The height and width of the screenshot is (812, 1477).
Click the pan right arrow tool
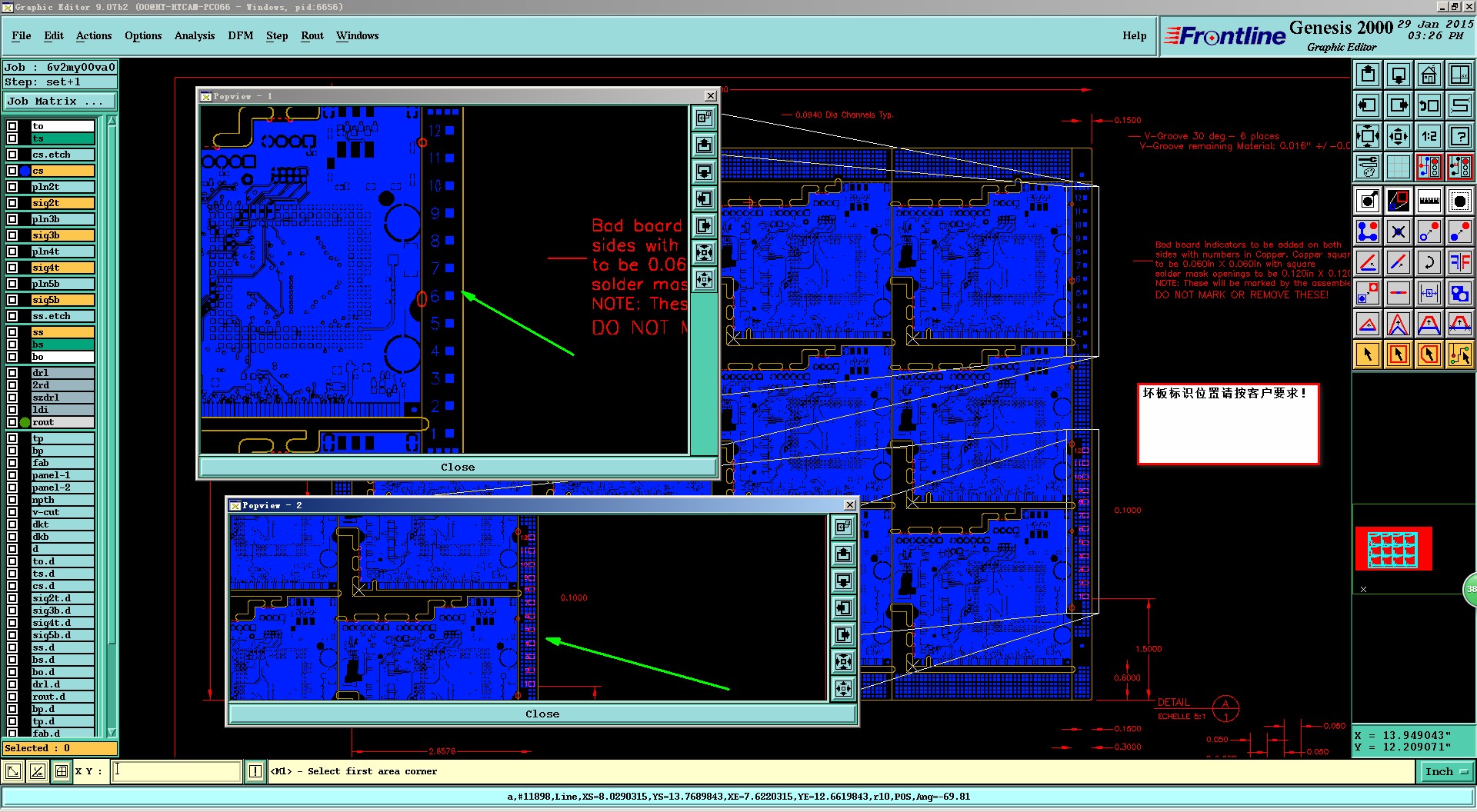coord(1399,105)
